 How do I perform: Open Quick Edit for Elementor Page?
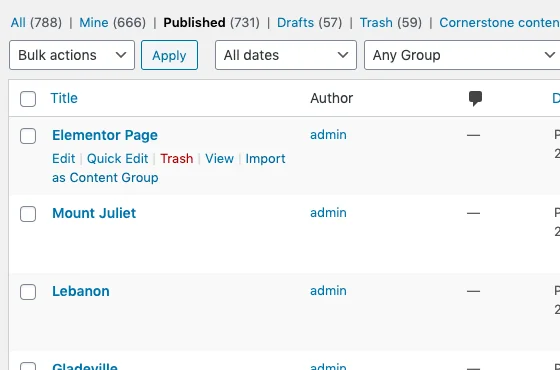tap(118, 159)
